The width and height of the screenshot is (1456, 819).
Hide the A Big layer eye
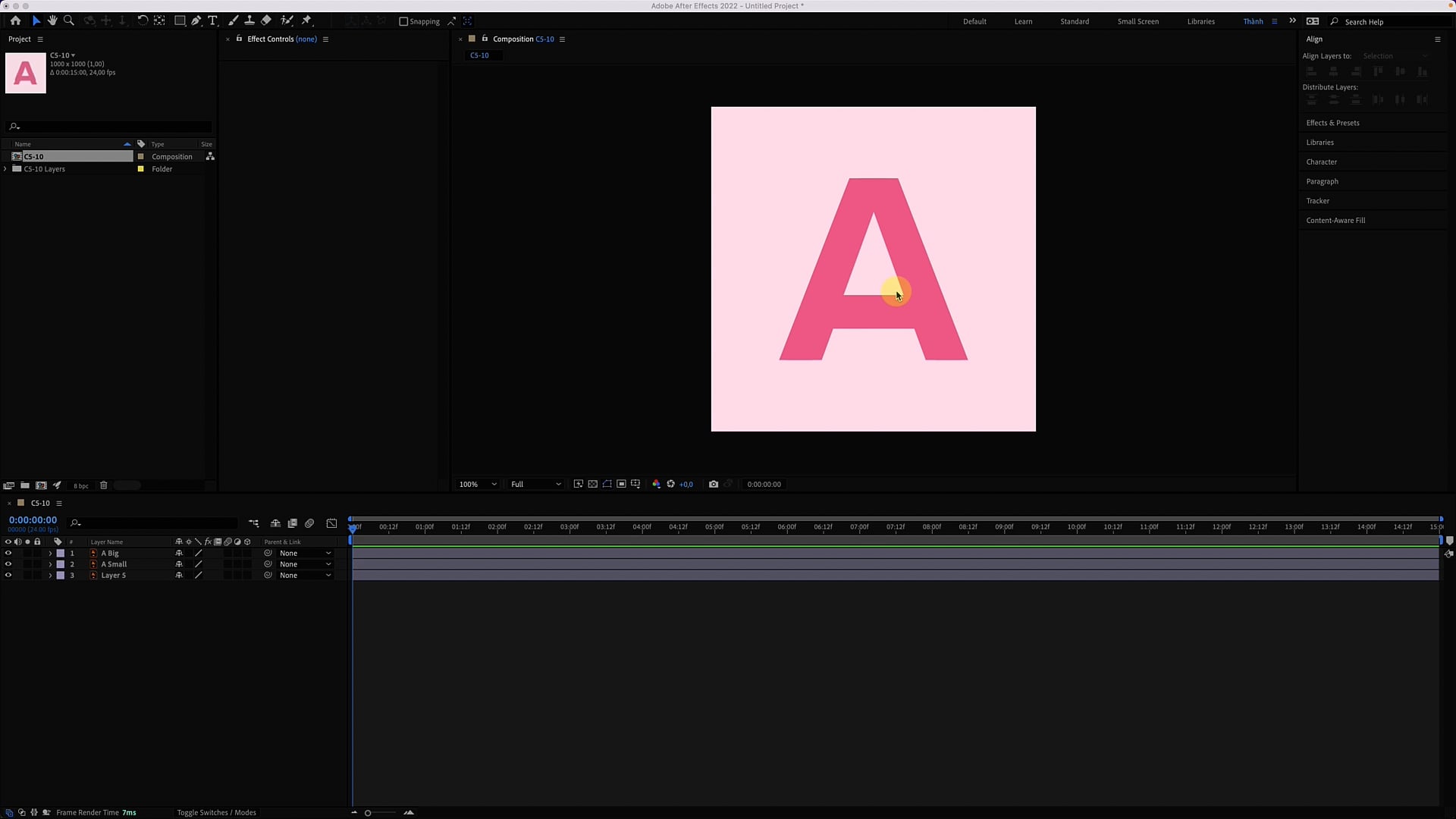(8, 554)
